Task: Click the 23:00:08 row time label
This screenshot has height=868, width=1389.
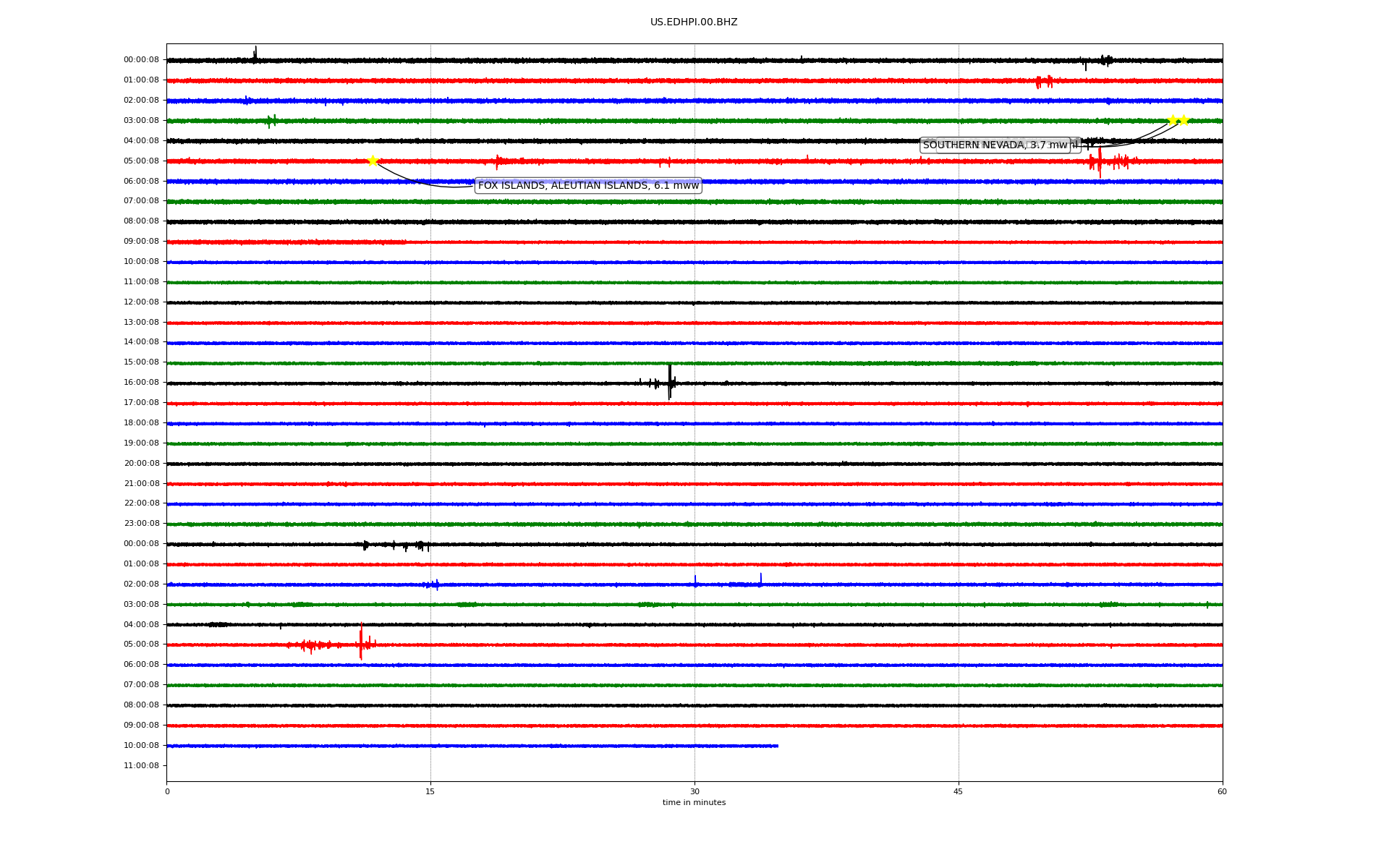Action: [x=141, y=524]
